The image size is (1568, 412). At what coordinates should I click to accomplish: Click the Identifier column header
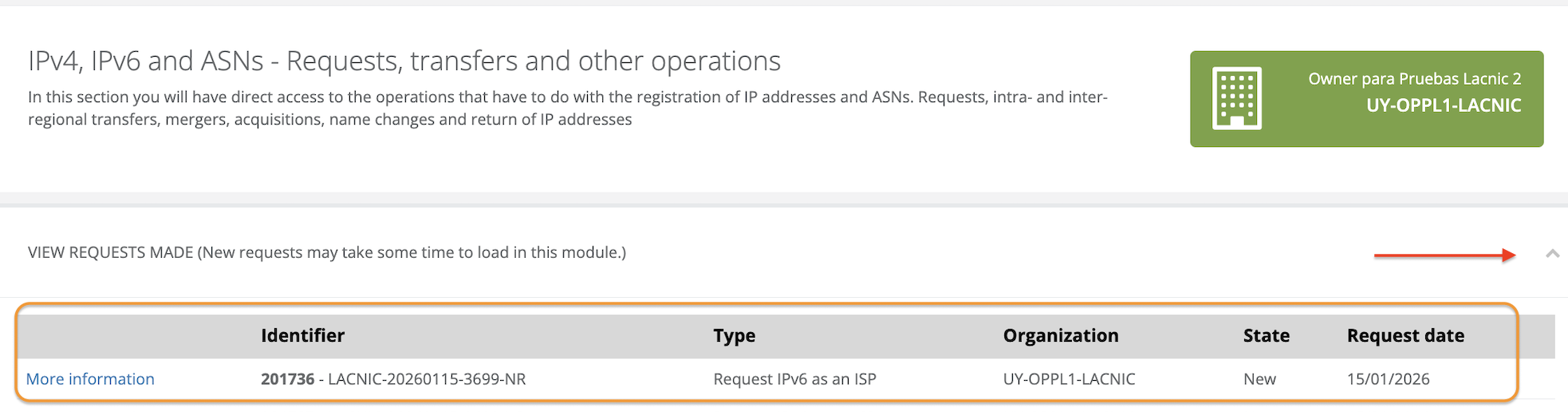pyautogui.click(x=302, y=336)
